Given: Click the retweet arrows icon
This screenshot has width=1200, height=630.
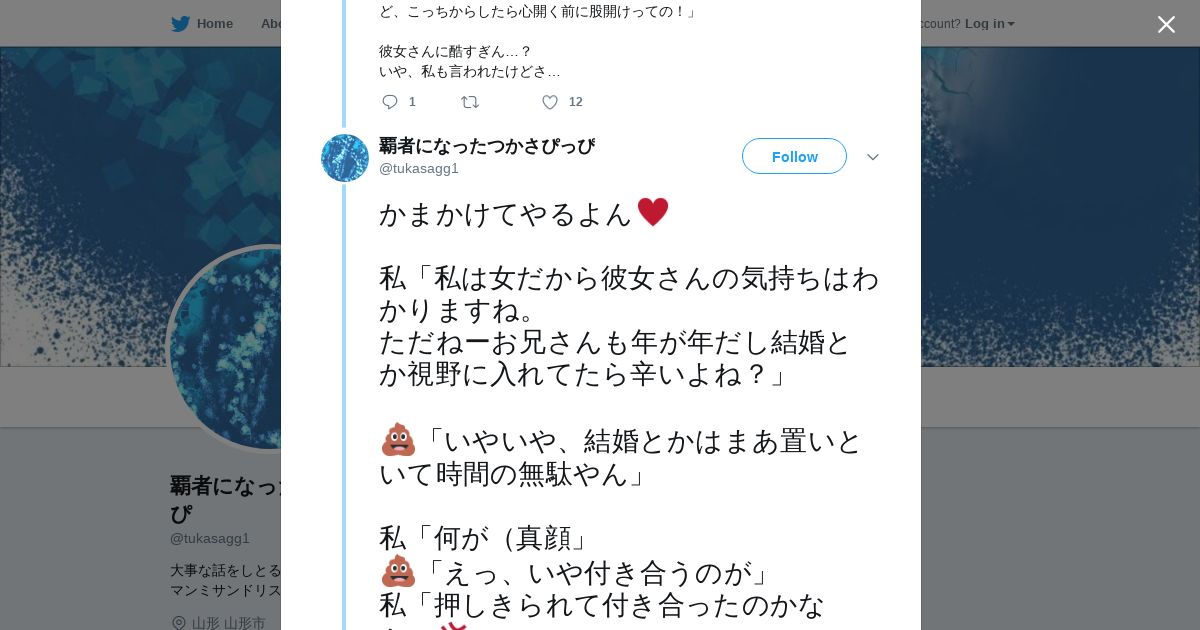Looking at the screenshot, I should [470, 102].
